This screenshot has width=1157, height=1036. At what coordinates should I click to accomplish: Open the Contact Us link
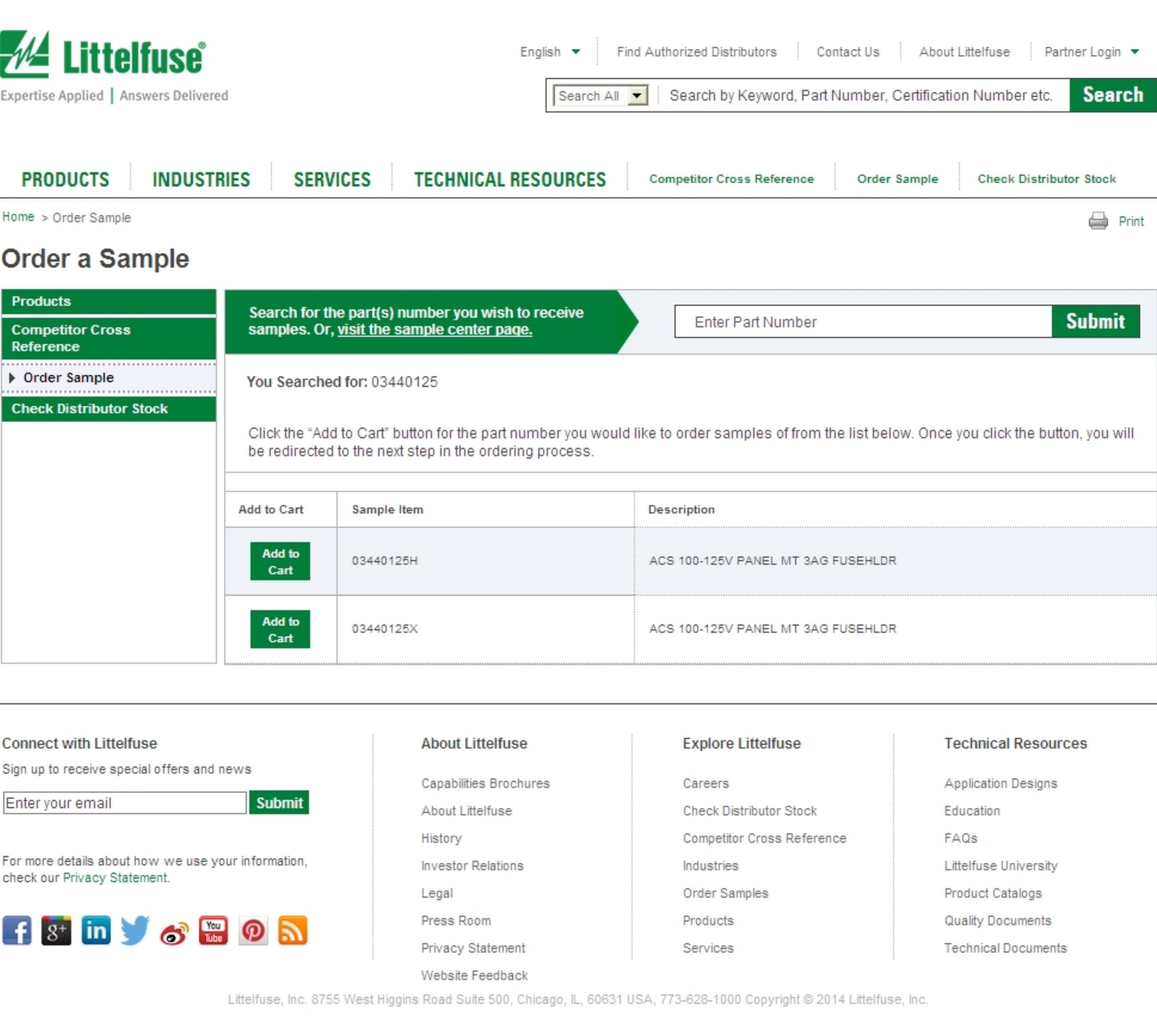pyautogui.click(x=848, y=52)
